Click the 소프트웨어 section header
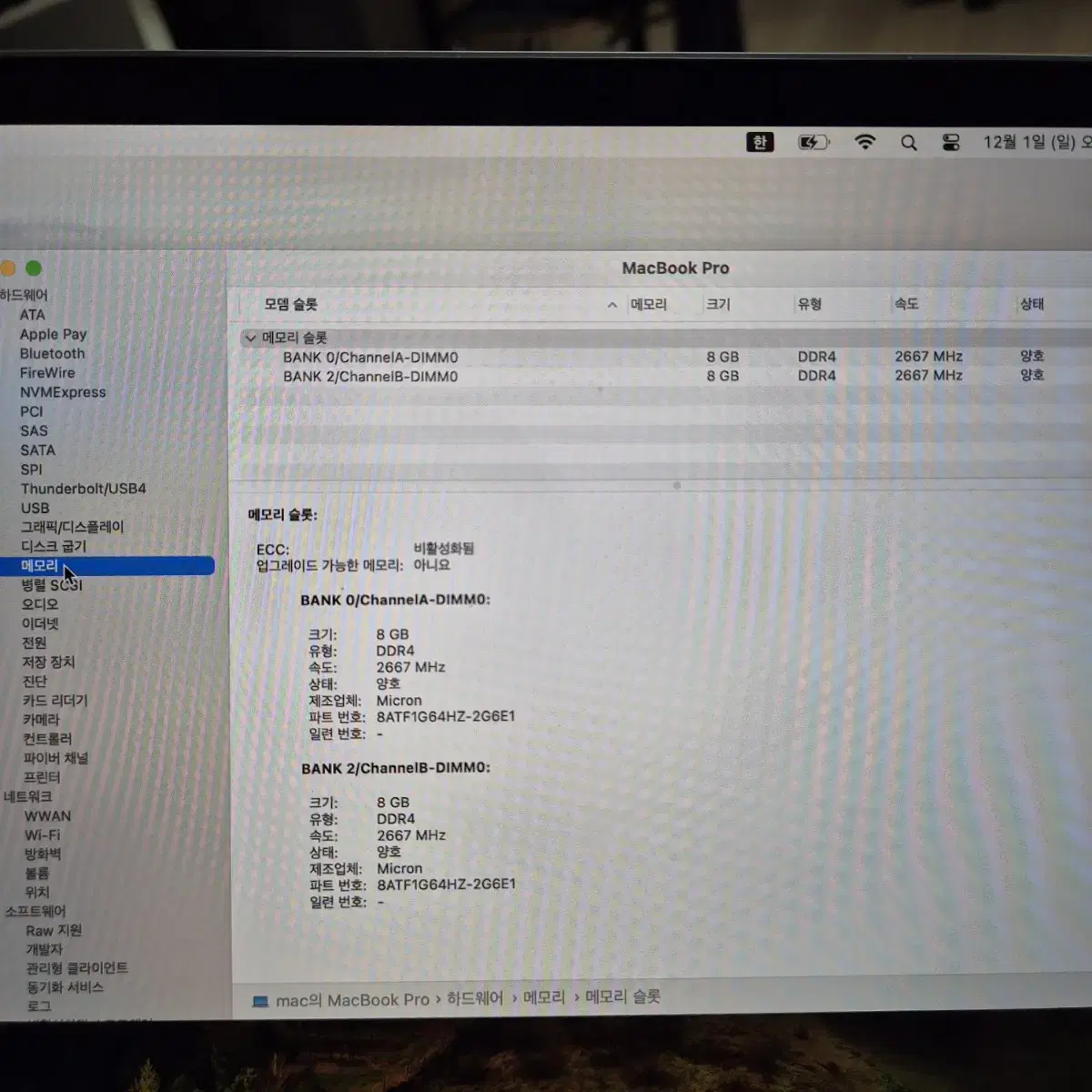 point(35,911)
